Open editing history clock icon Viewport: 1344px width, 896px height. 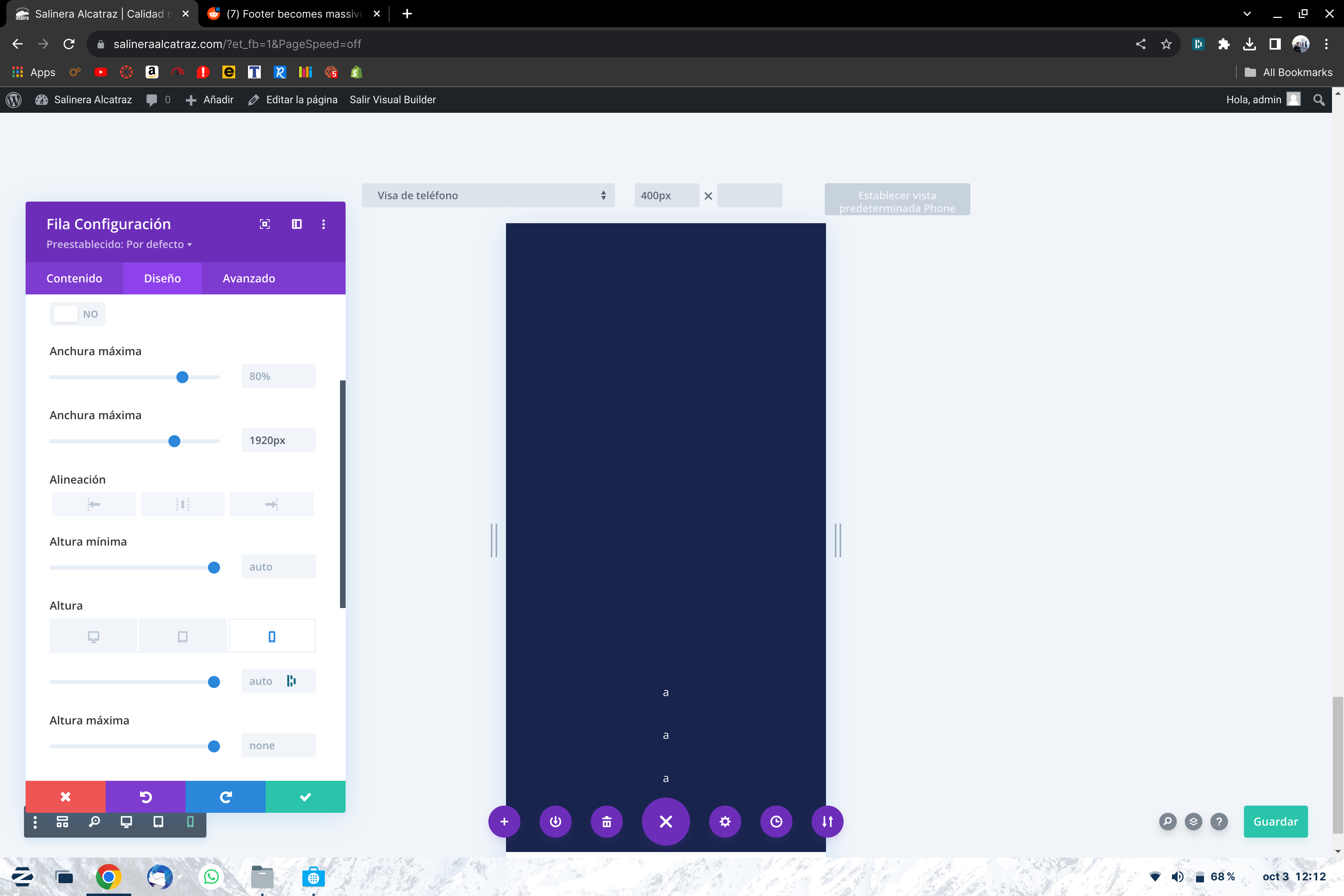tap(776, 821)
